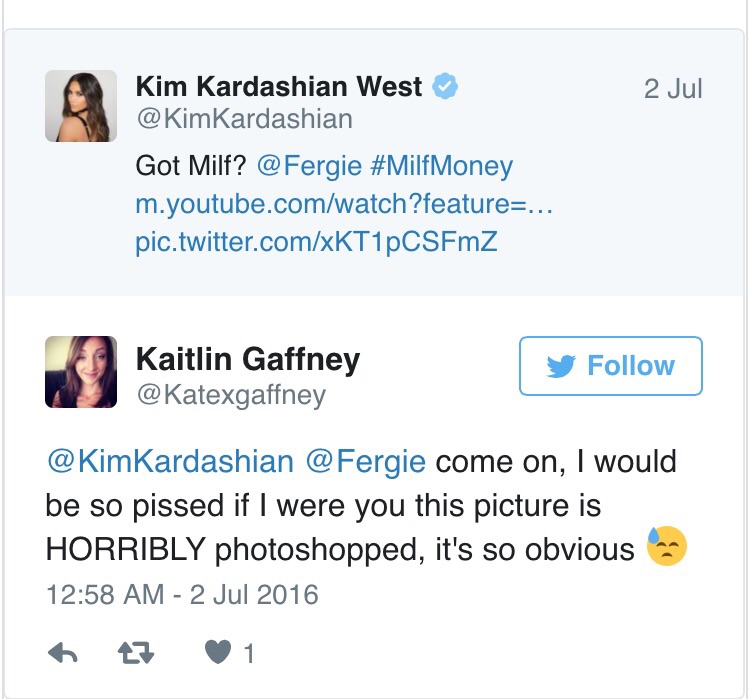
Task: Open the @Katexgaffney handle
Action: [x=230, y=394]
